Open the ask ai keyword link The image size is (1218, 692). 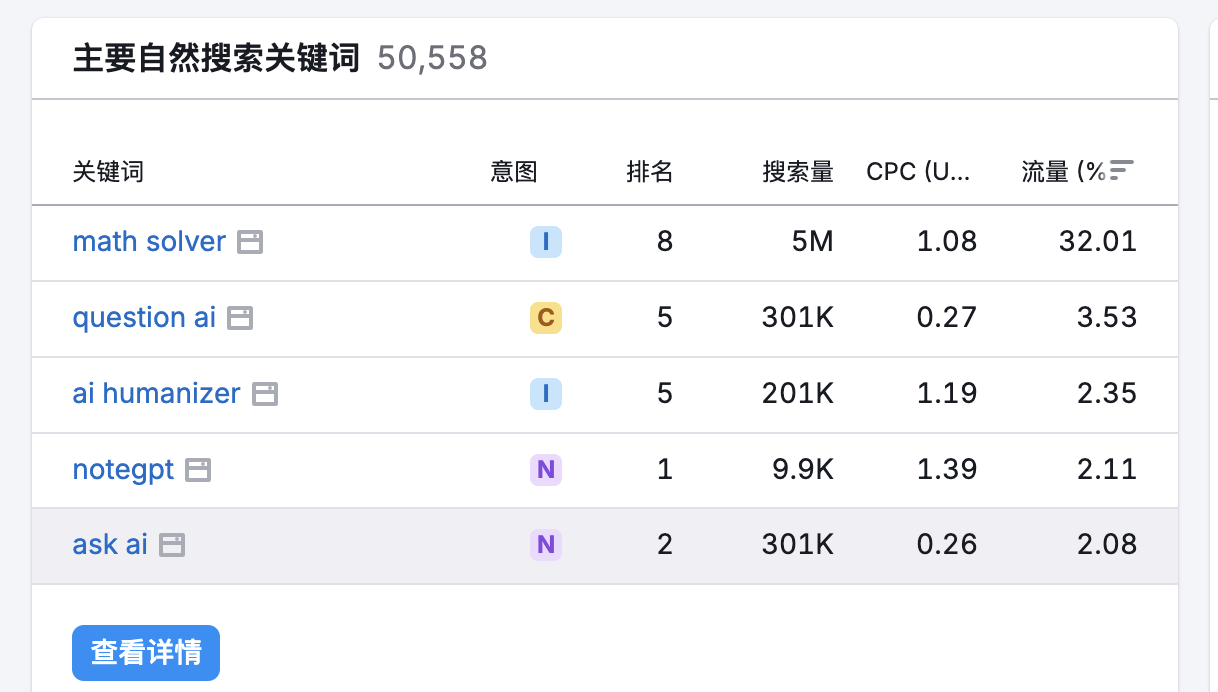(110, 545)
